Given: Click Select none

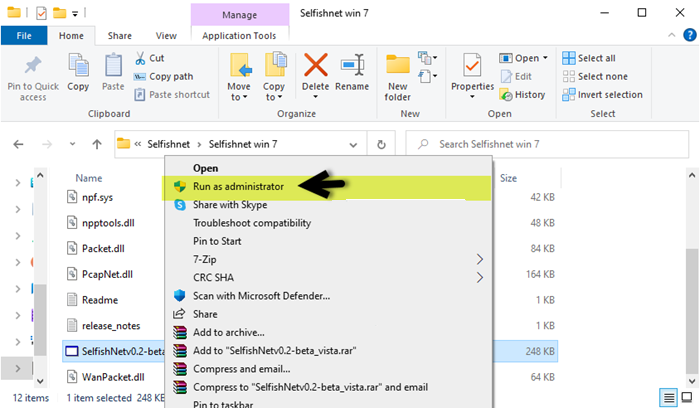Looking at the screenshot, I should (x=595, y=76).
